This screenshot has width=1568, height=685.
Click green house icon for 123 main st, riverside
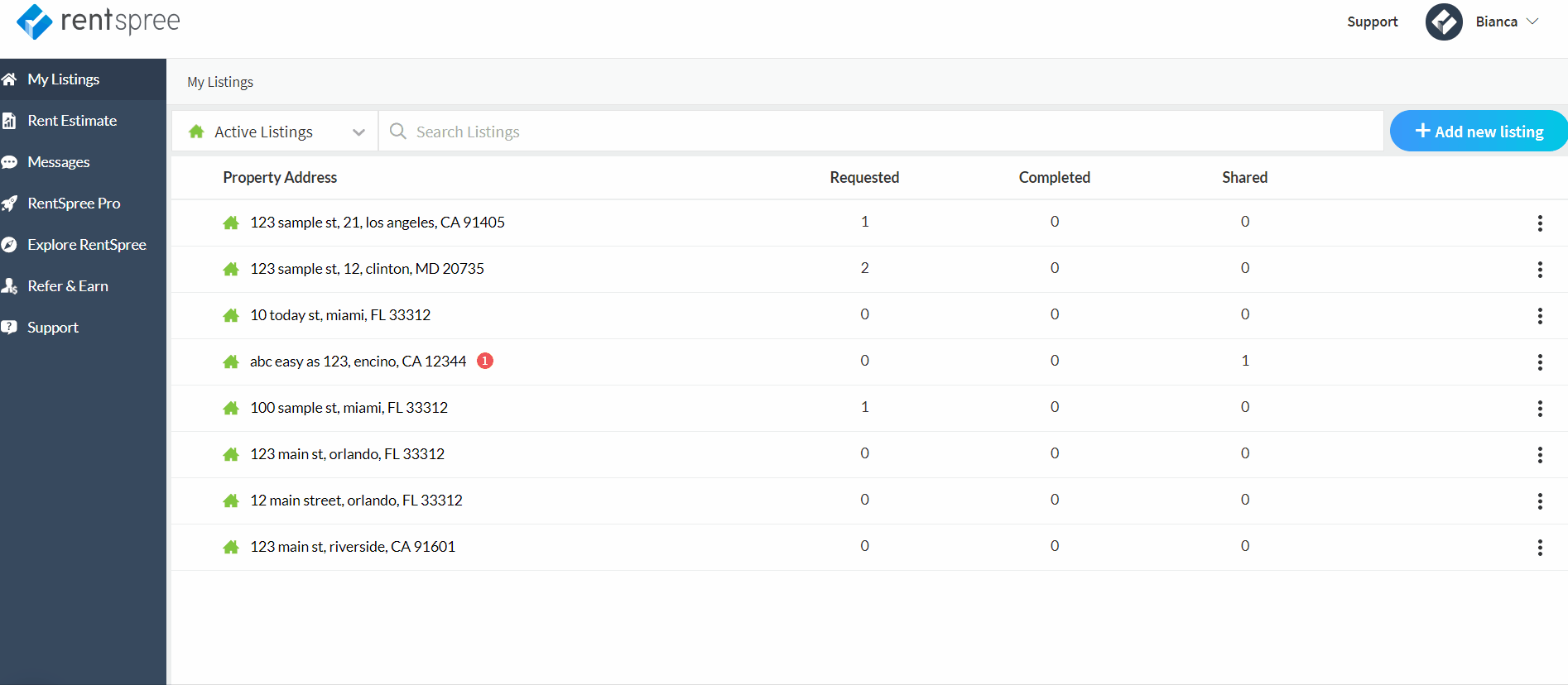pos(231,547)
